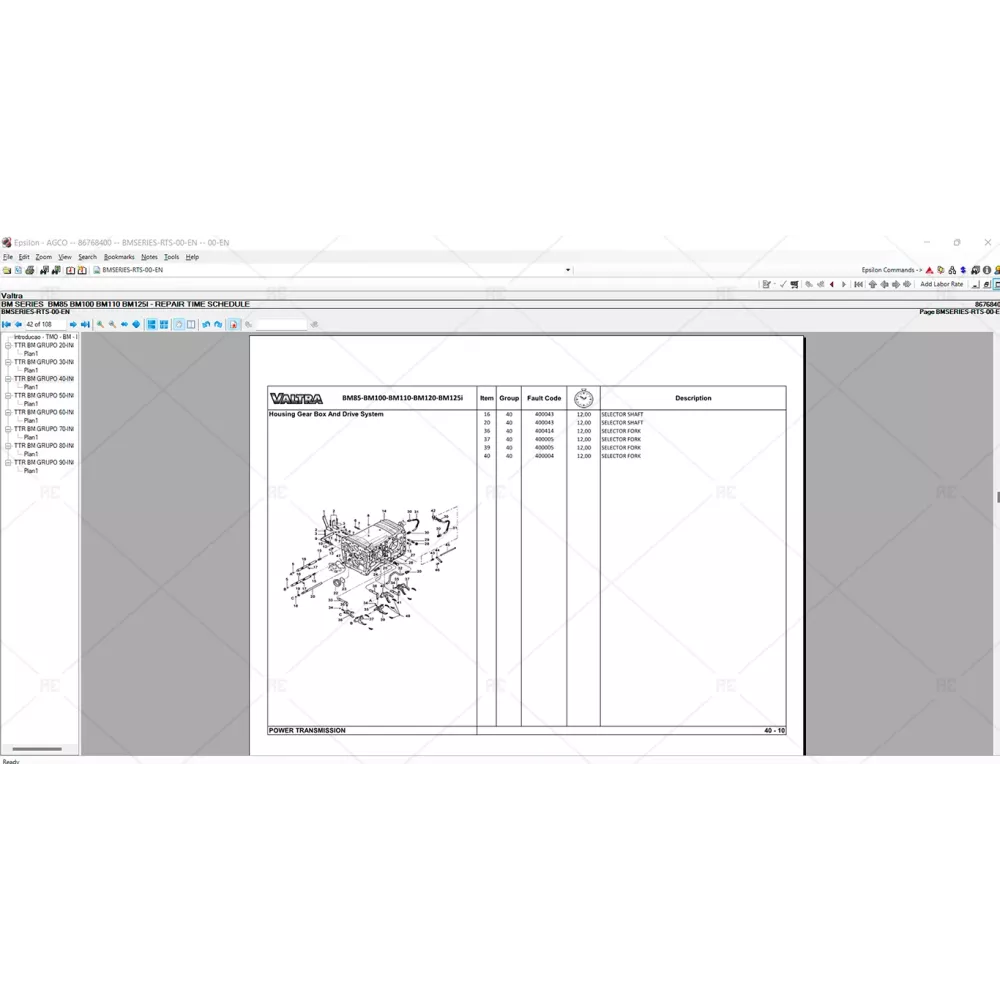Select the Introducao tree item
1000x1000 pixels.
tap(44, 337)
